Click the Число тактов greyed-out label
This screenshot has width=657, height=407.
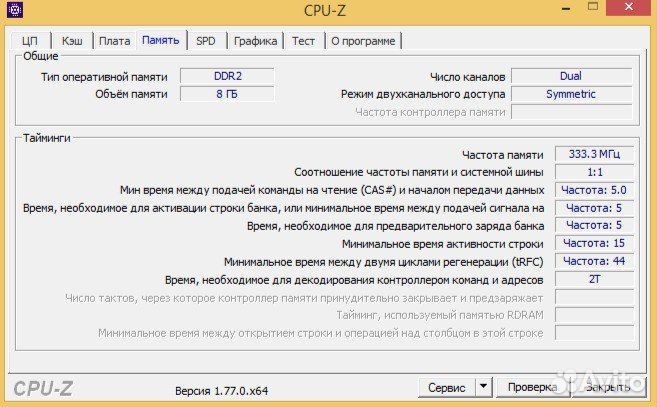pyautogui.click(x=304, y=298)
